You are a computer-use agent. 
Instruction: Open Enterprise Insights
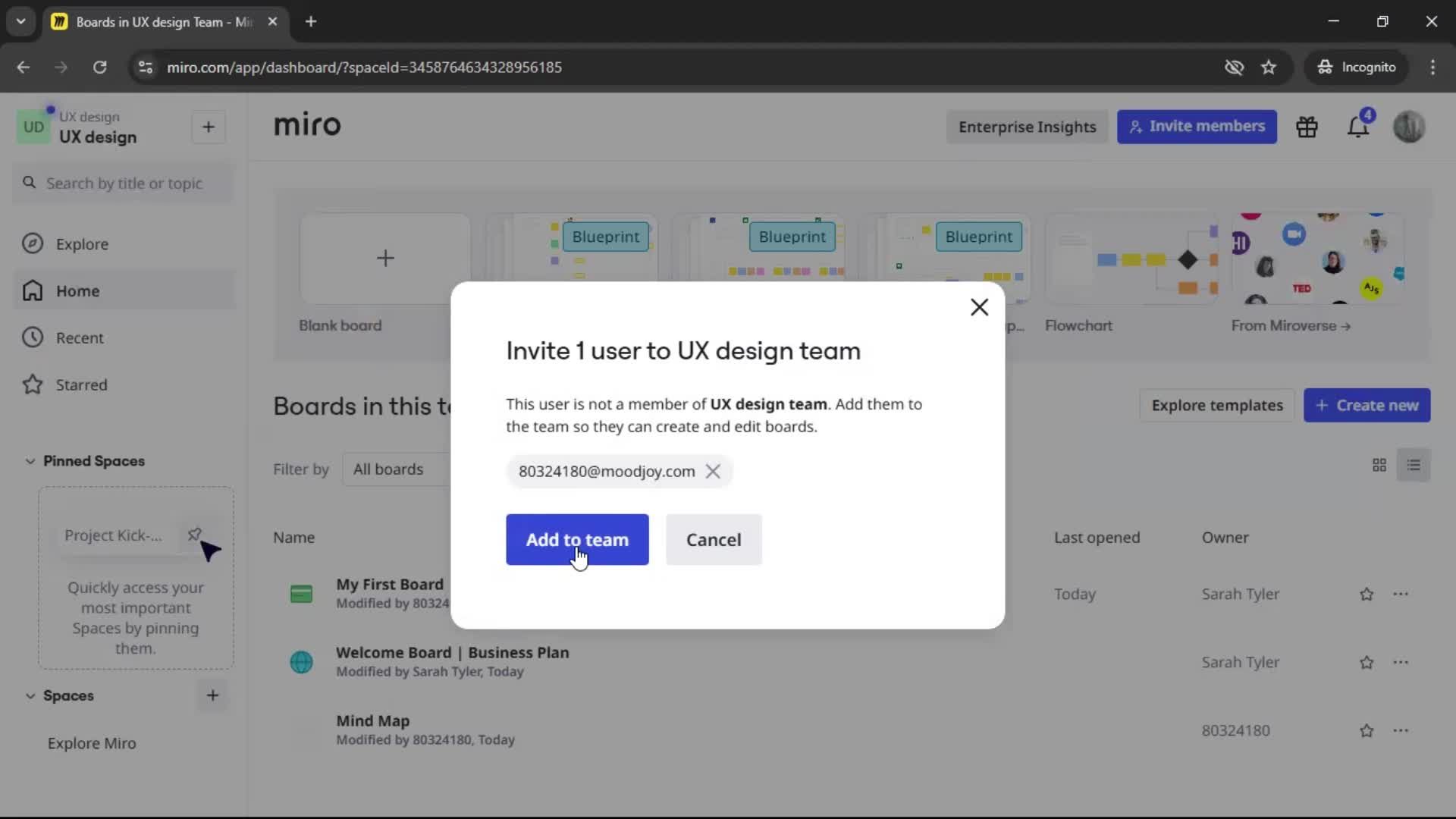point(1027,127)
